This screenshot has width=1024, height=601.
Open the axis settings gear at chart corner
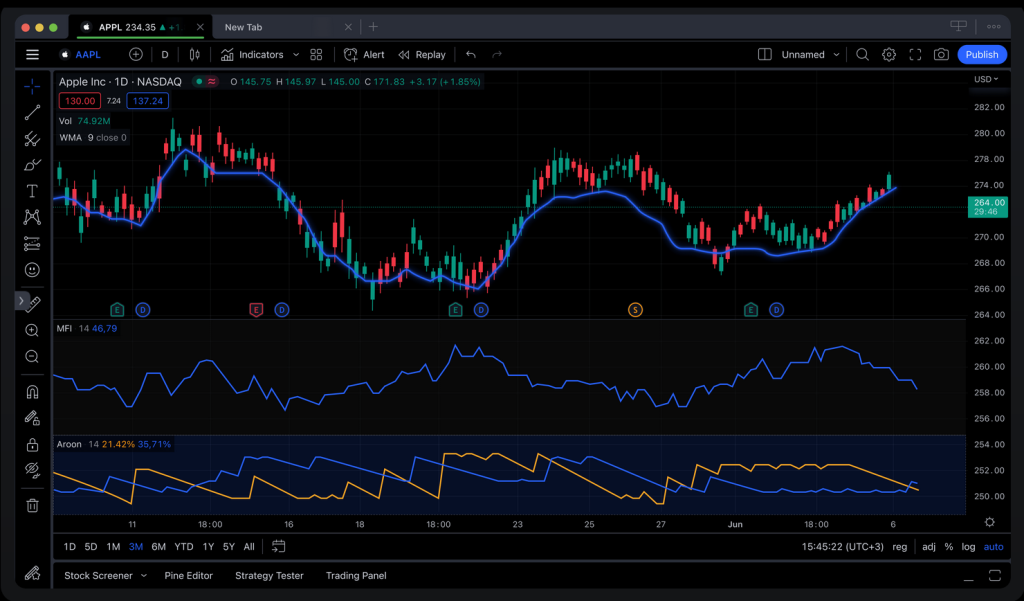[x=990, y=522]
